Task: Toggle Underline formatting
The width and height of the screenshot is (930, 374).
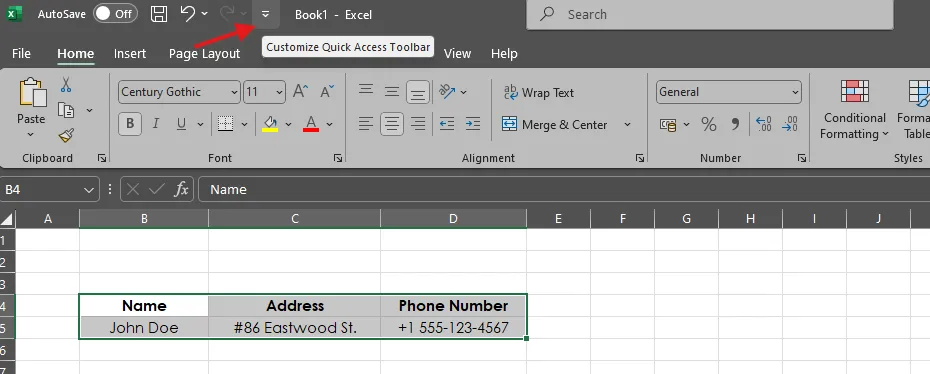Action: [x=181, y=124]
